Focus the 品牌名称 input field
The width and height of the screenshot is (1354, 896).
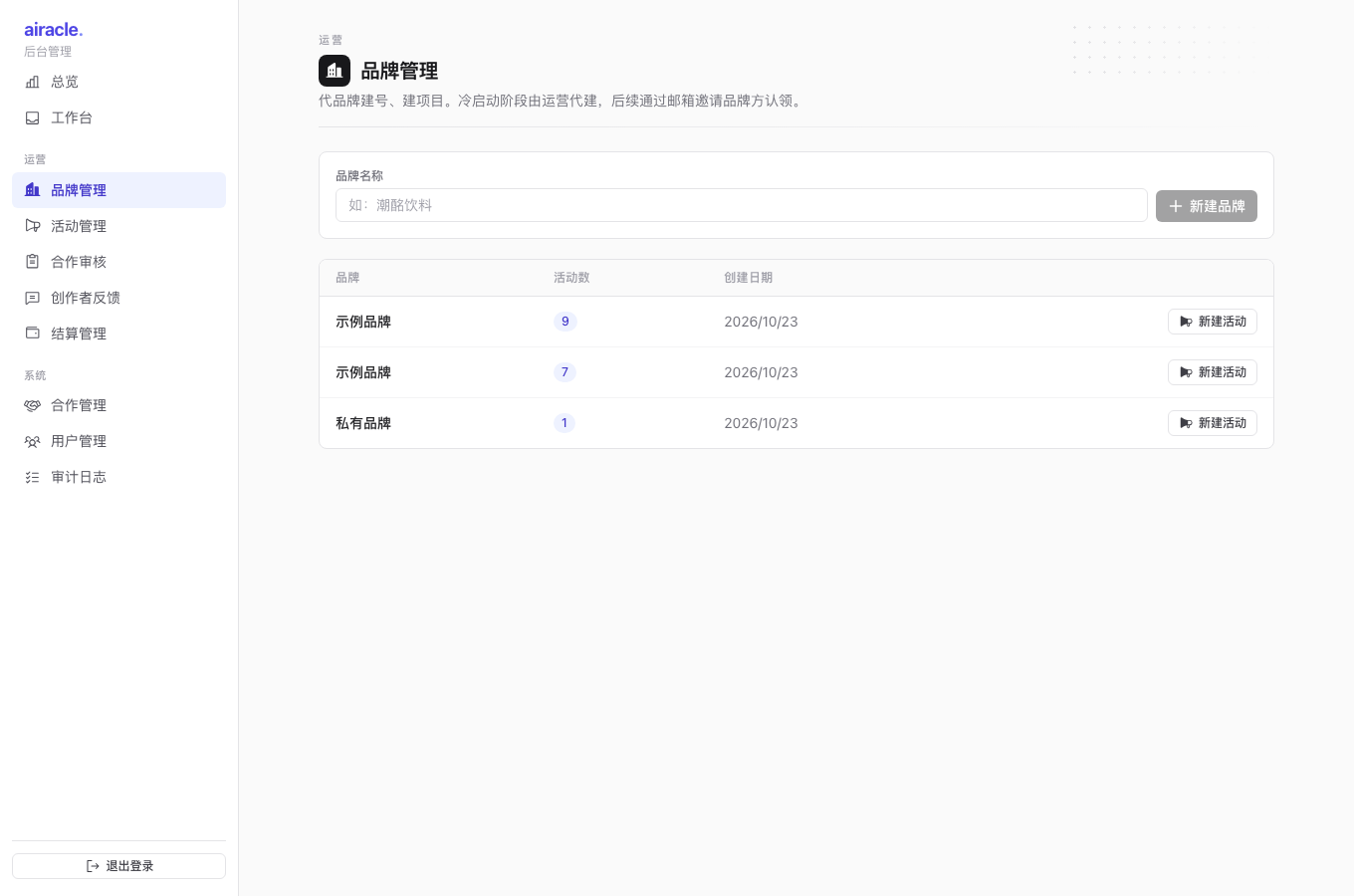click(x=742, y=205)
